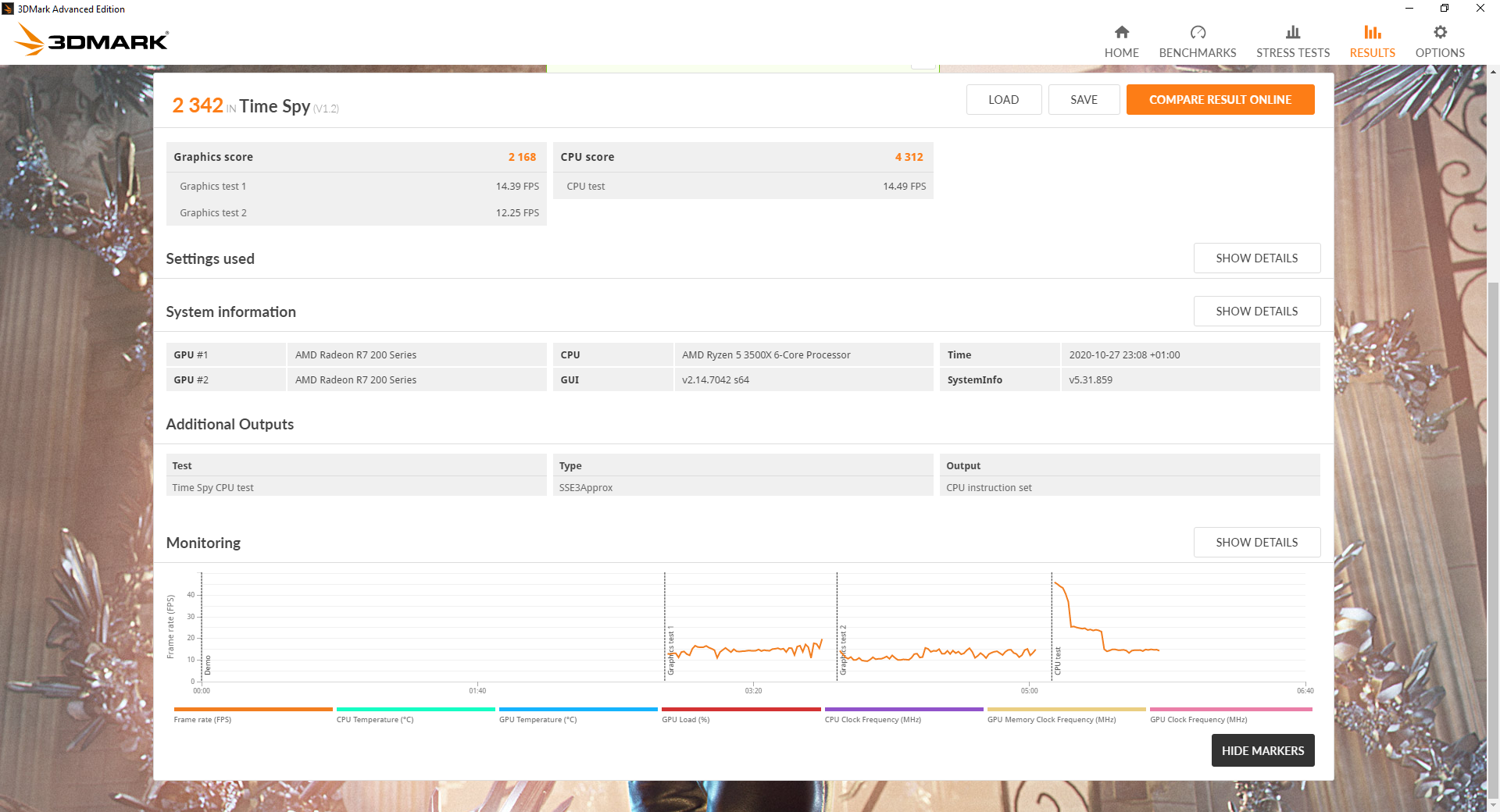The image size is (1500, 812).
Task: Show details for Monitoring
Action: pos(1256,543)
